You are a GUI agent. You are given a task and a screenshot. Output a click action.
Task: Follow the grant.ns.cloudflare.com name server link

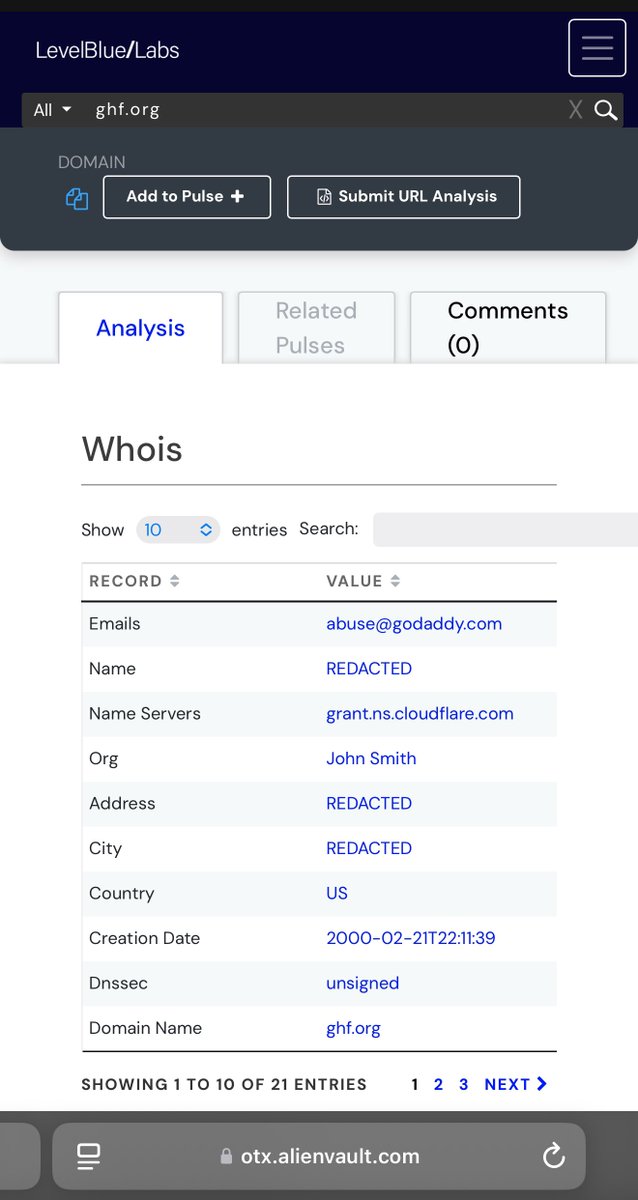pyautogui.click(x=420, y=714)
